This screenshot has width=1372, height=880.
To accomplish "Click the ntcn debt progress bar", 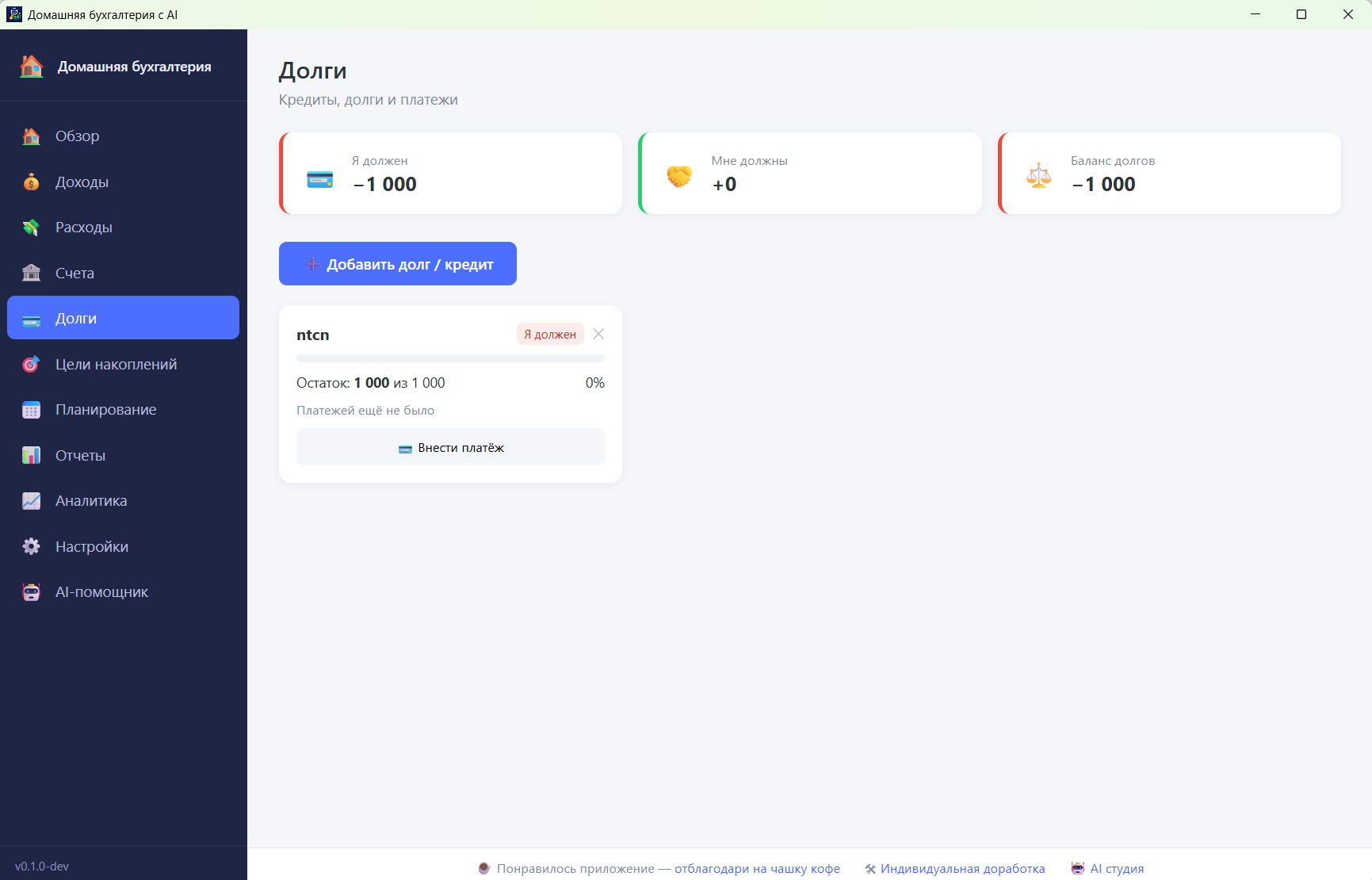I will [x=450, y=358].
